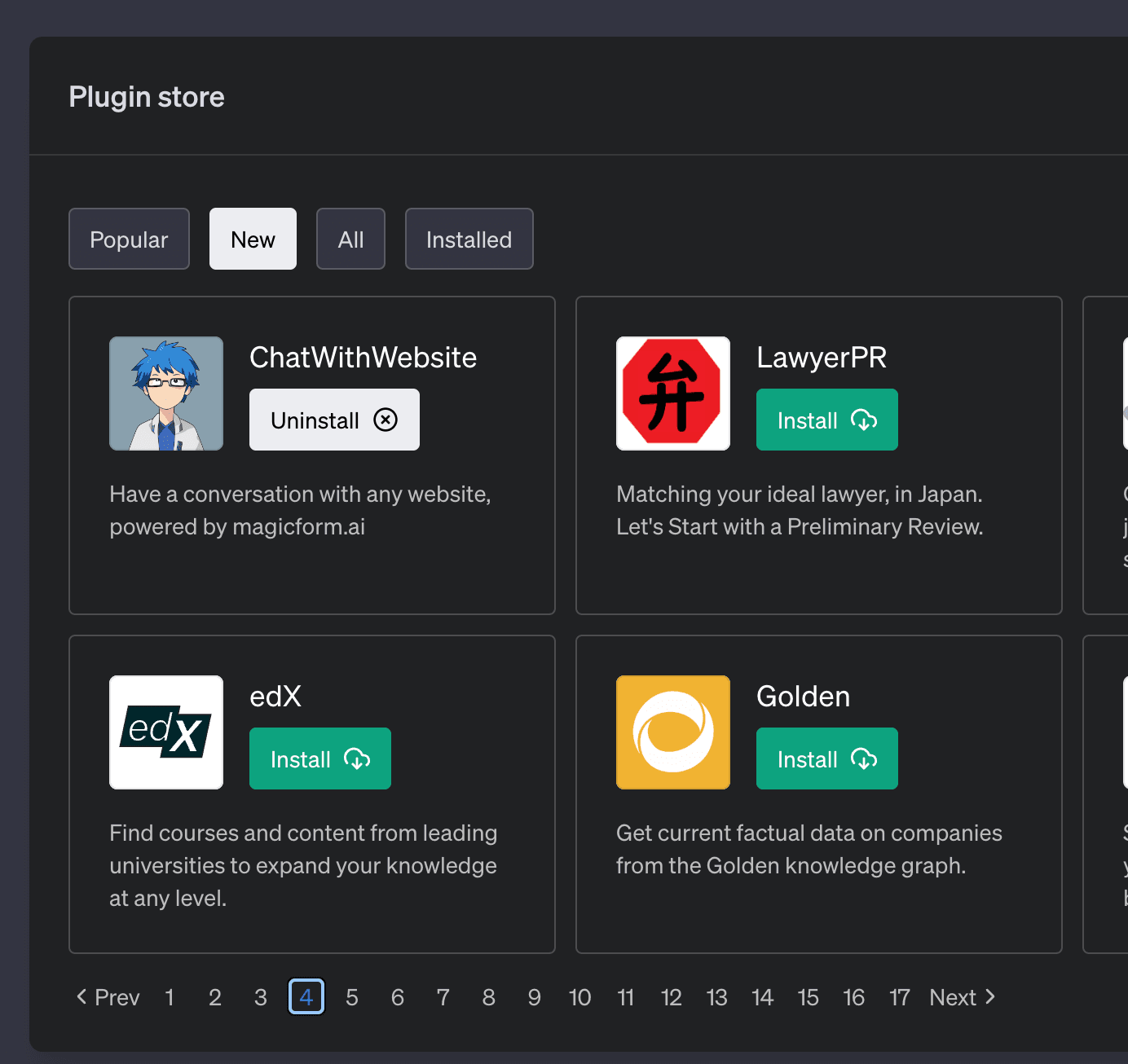The height and width of the screenshot is (1064, 1128).
Task: Click the description 'Have a conversation with any website'
Action: coord(300,511)
